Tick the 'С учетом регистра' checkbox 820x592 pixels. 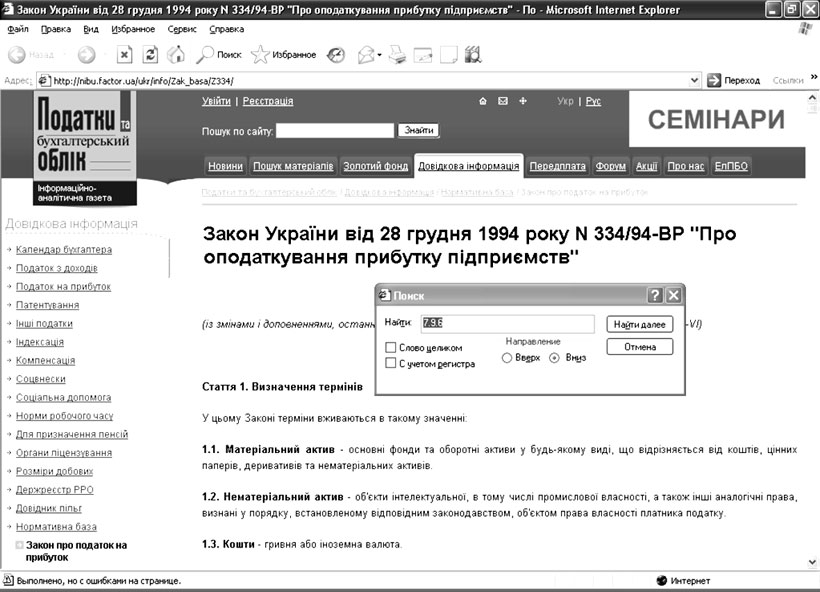(391, 364)
